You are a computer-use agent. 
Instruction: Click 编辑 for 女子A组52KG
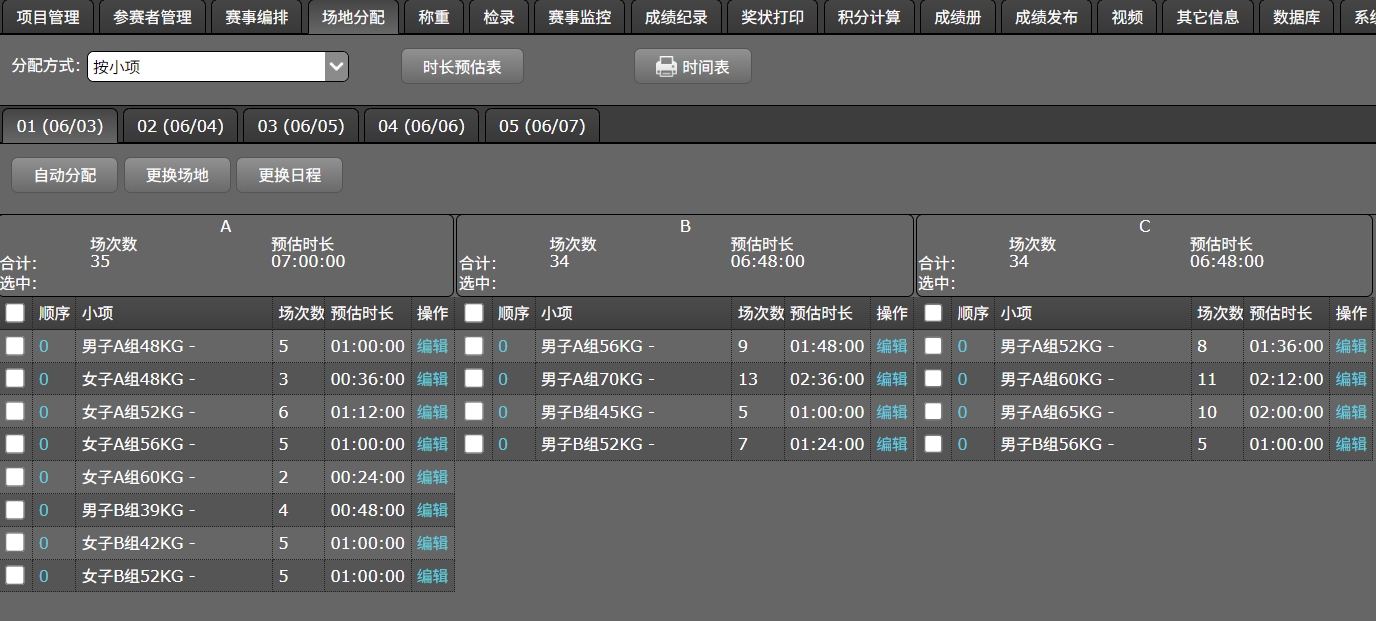point(432,411)
